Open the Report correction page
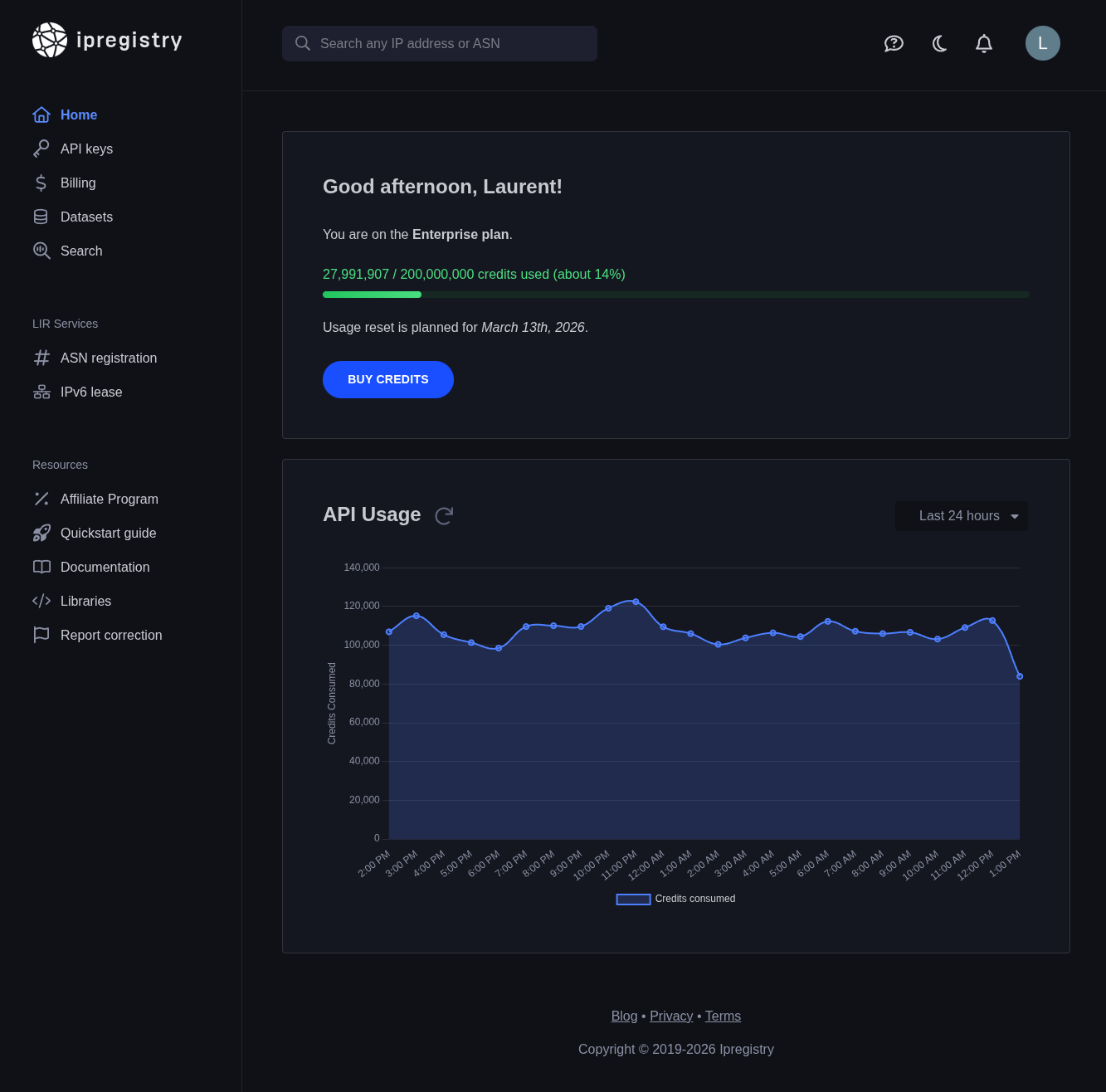Viewport: 1106px width, 1092px height. tap(111, 635)
